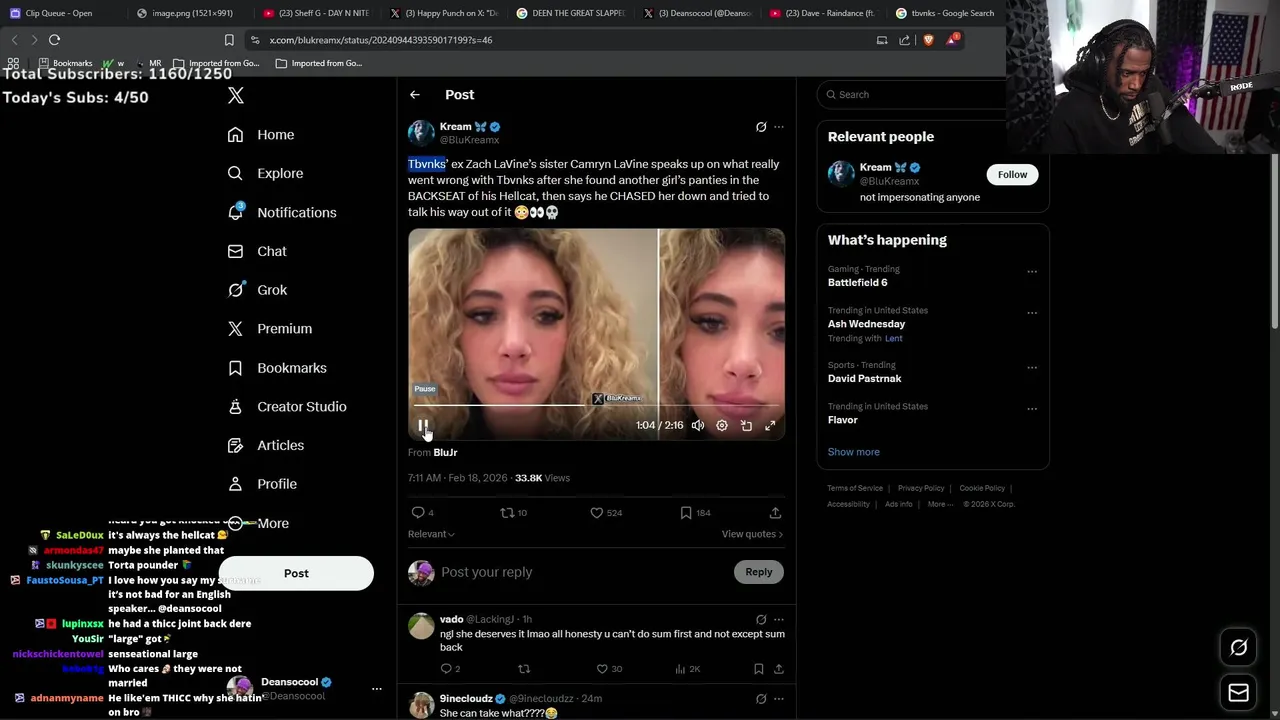Viewport: 1280px width, 720px height.
Task: Bookmark this page in address bar
Action: (229, 40)
